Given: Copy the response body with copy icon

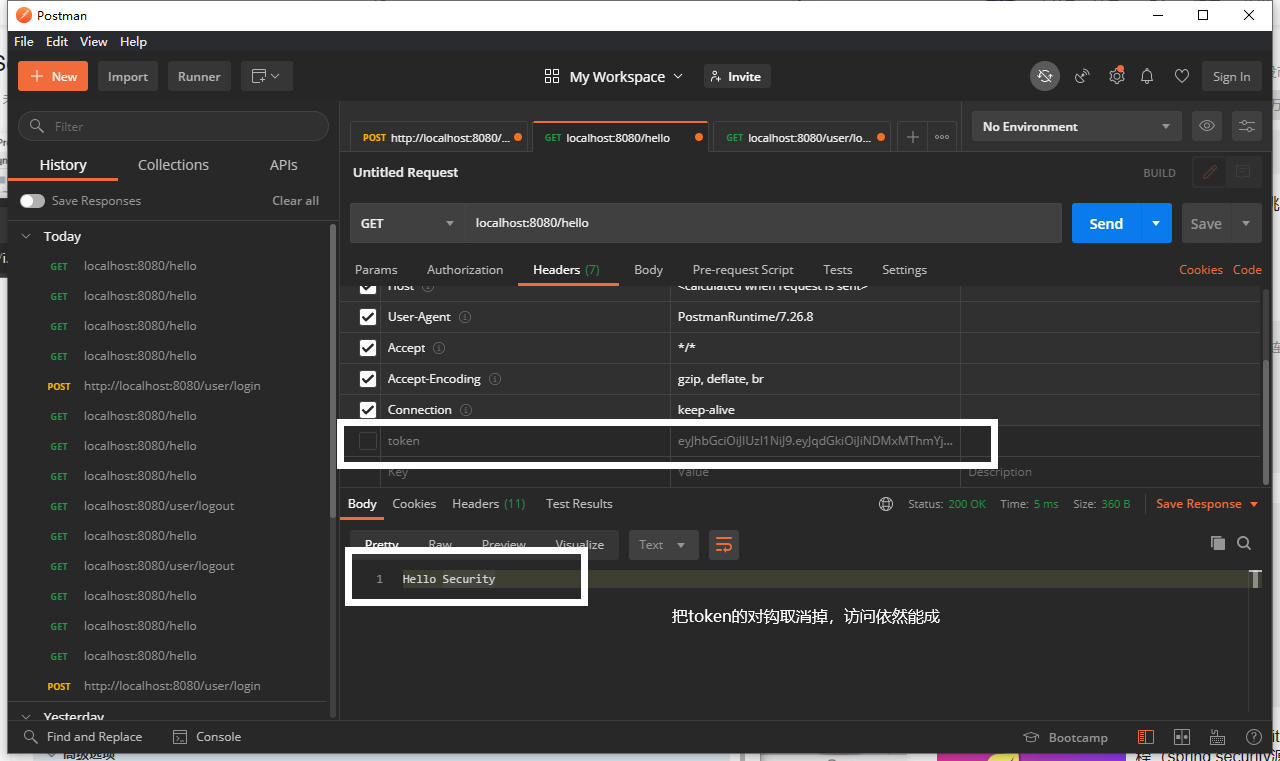Looking at the screenshot, I should click(x=1218, y=543).
